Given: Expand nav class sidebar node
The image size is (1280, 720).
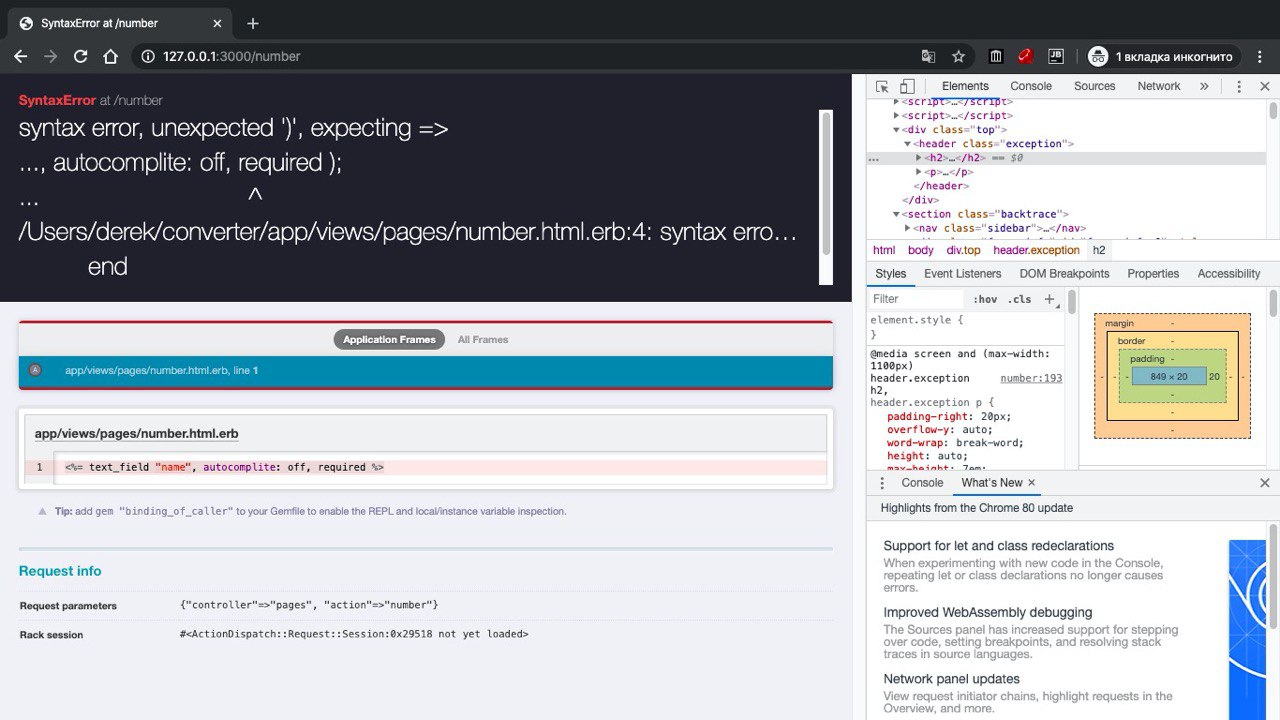Looking at the screenshot, I should [908, 228].
